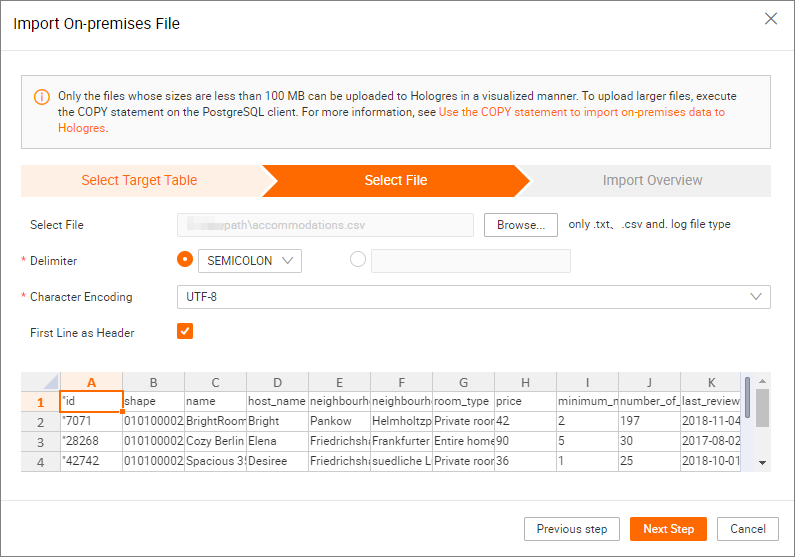Screen dimensions: 795x557
Task: Select the SEMICOLON delimiter radio button
Action: 184,260
